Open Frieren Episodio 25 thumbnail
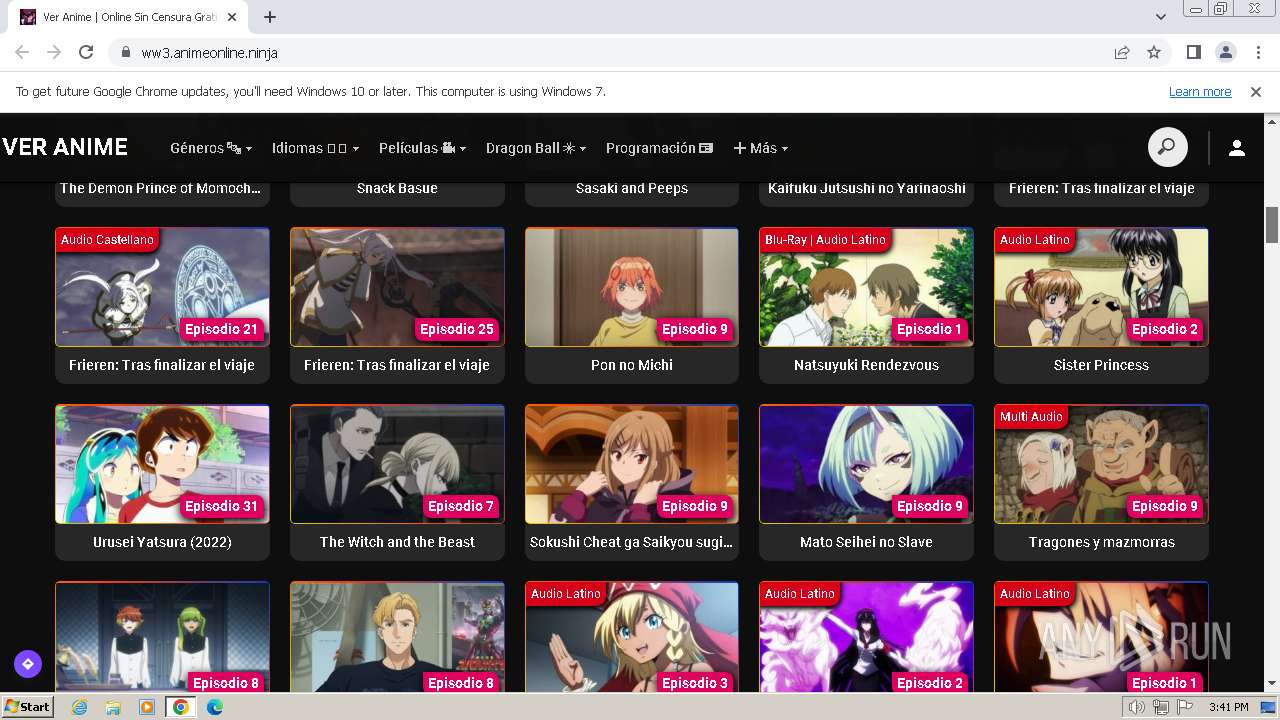Screen dimensions: 1280x720 397,287
